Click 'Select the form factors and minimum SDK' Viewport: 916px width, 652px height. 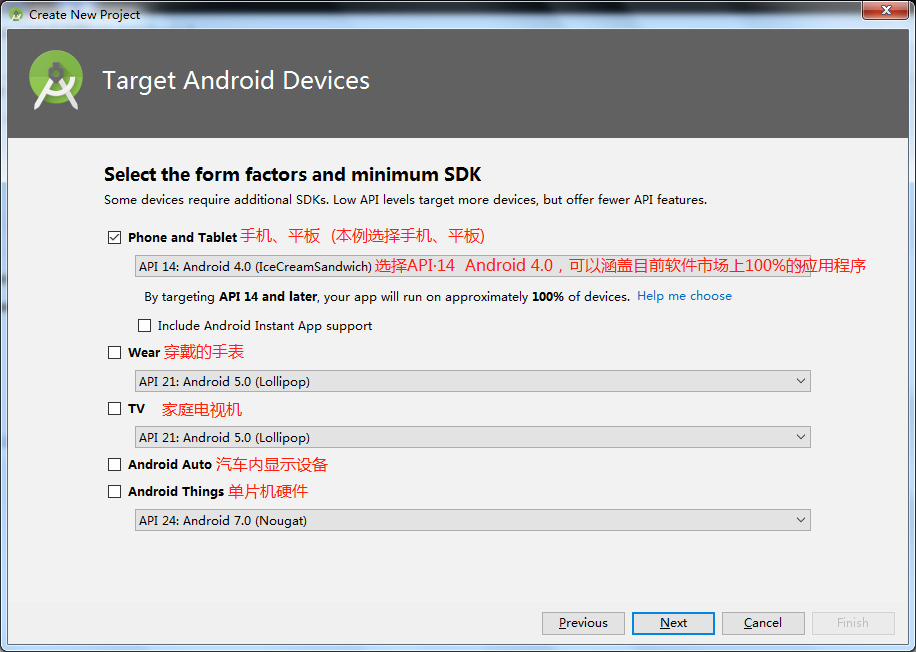tap(293, 174)
